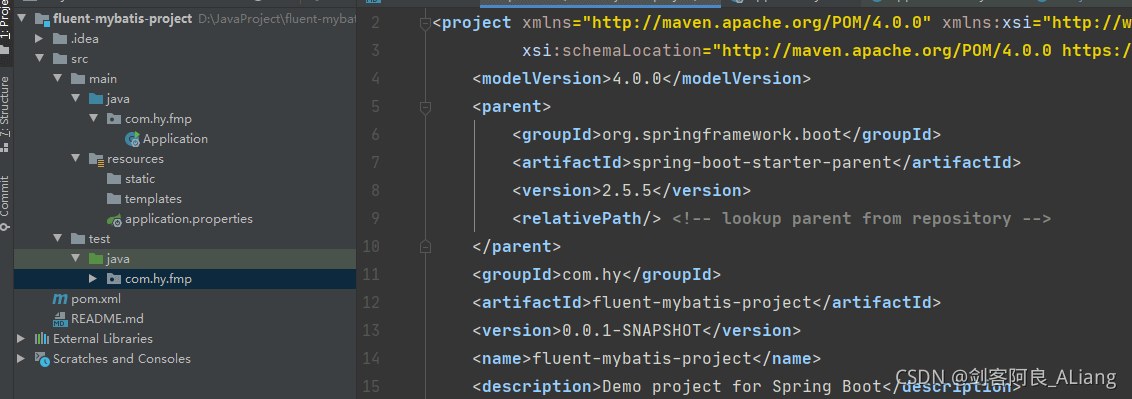Collapse the src folder arrow
The width and height of the screenshot is (1132, 399).
click(40, 59)
